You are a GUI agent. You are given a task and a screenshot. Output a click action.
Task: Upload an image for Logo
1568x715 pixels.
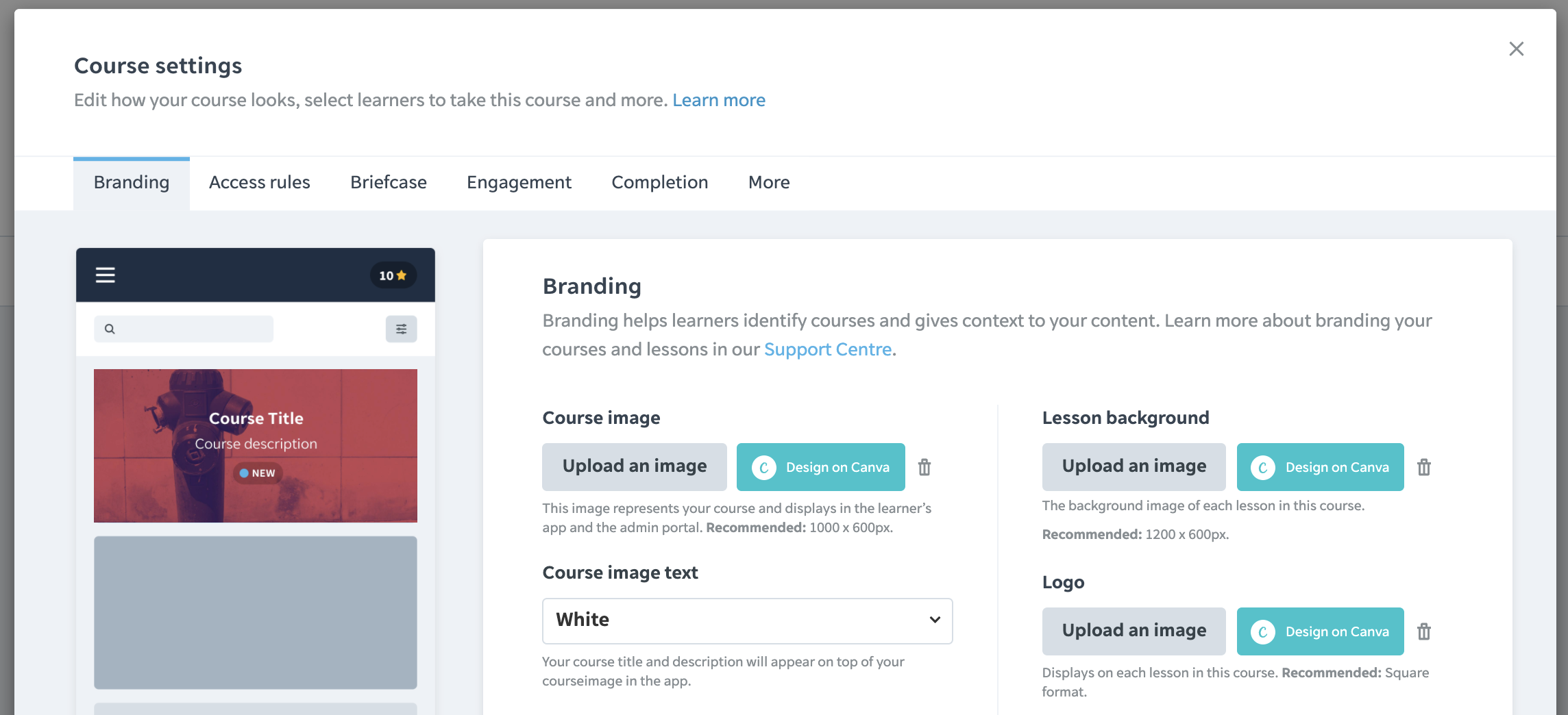pos(1134,631)
